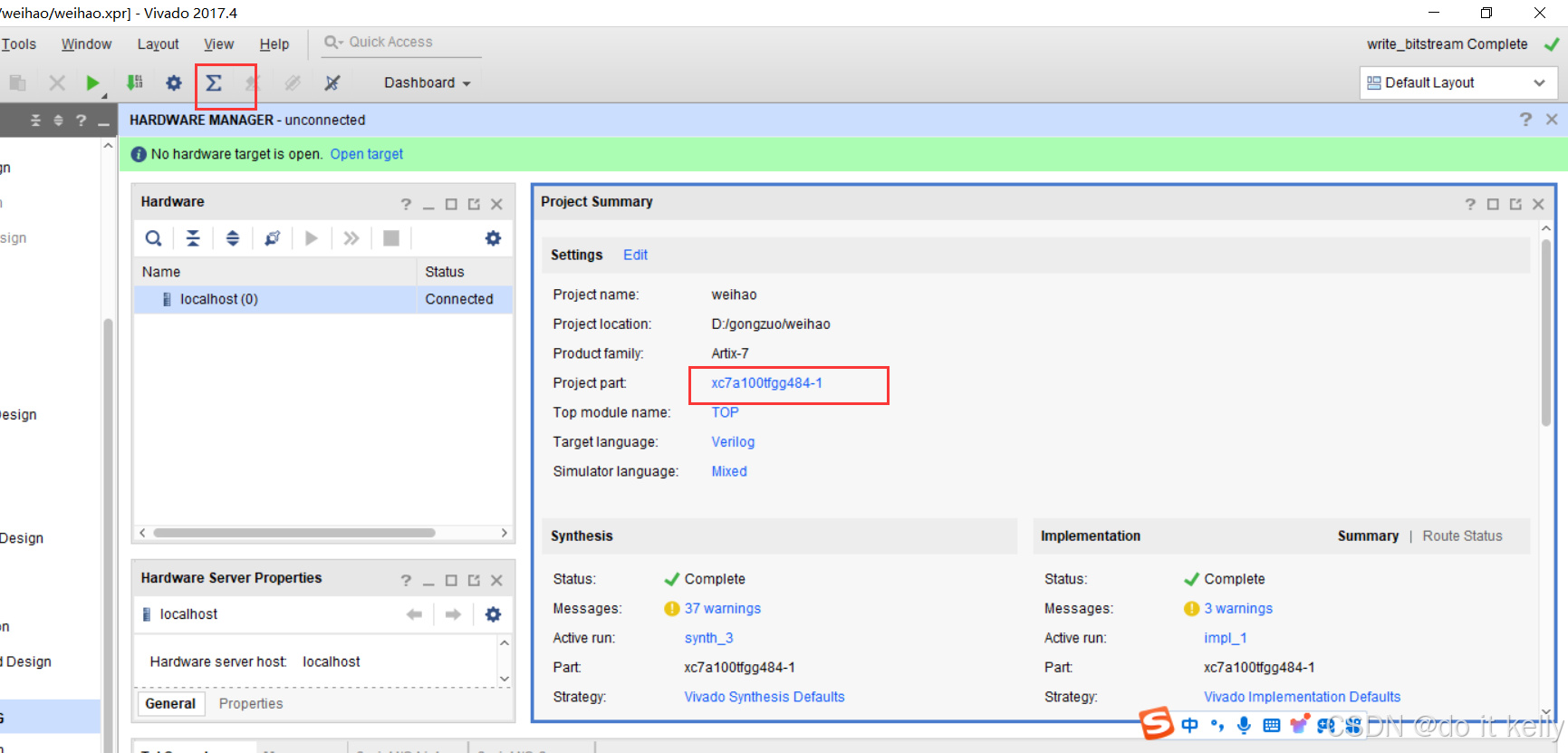Expand all in Hardware panel toolbar

(233, 238)
